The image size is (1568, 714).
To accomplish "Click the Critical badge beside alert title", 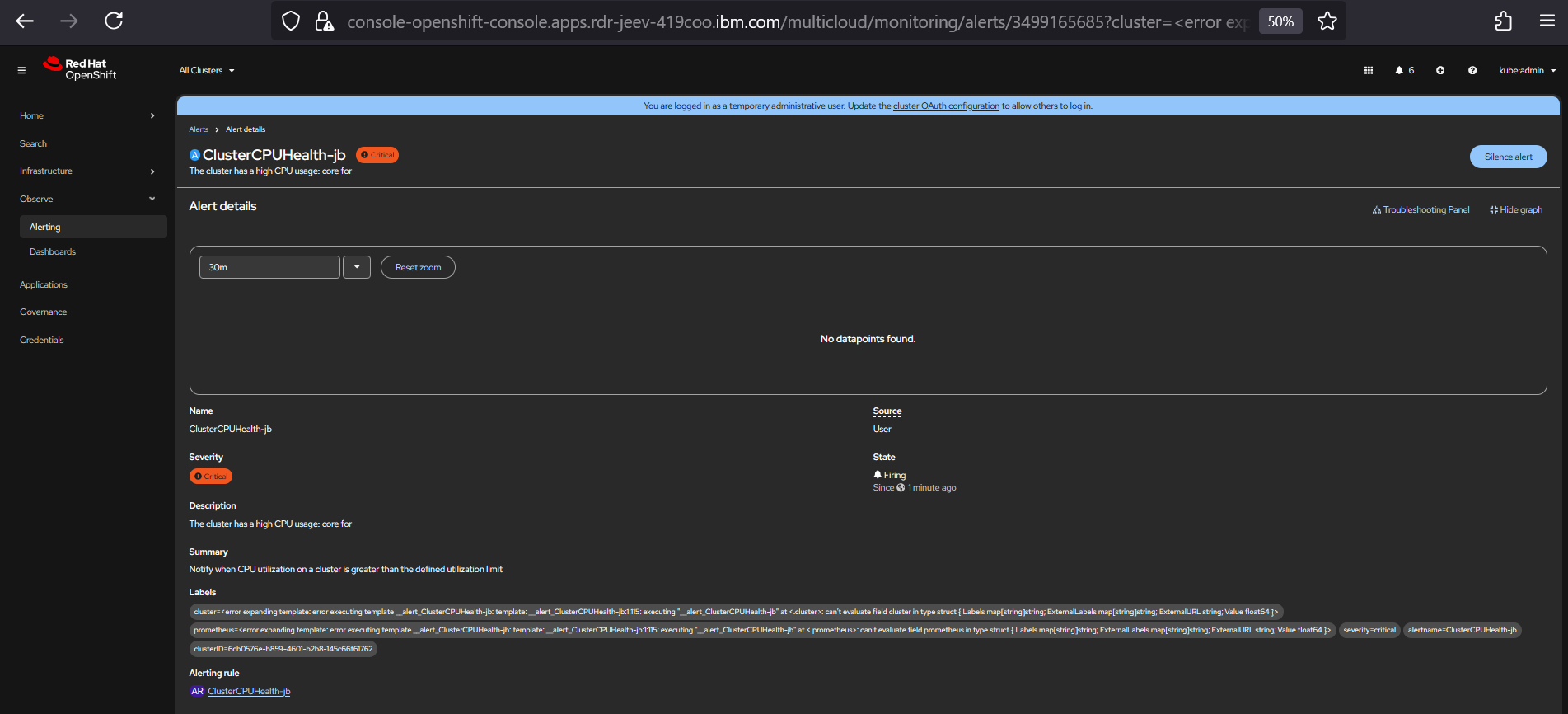I will click(377, 155).
